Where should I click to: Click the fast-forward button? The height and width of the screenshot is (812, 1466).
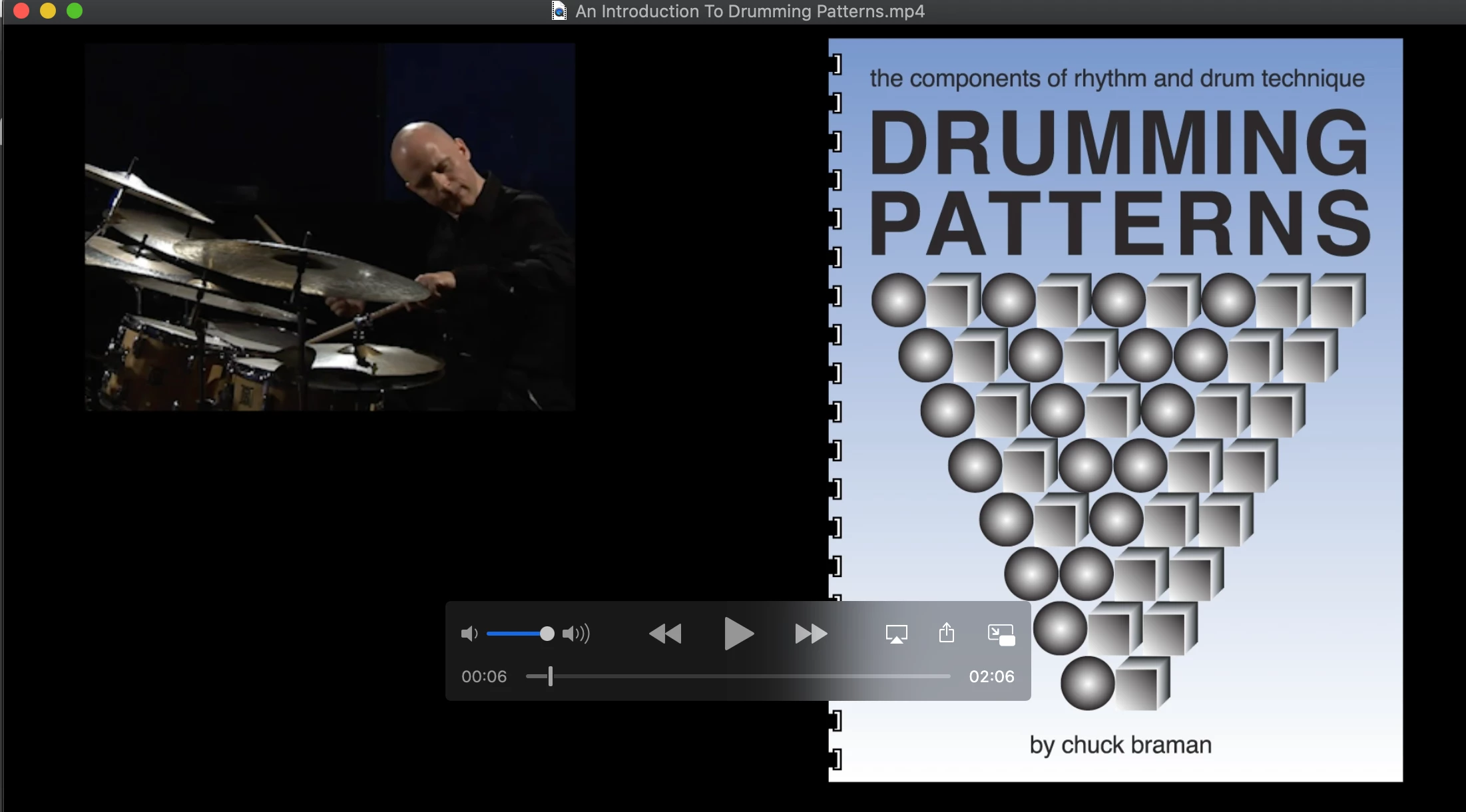[x=811, y=634]
